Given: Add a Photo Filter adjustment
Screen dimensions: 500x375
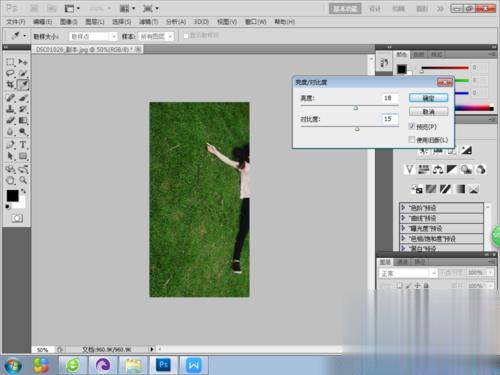Looking at the screenshot, I should coord(466,170).
